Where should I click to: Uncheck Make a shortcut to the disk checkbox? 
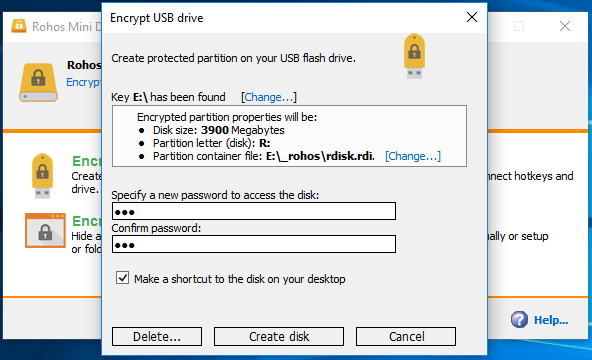pos(122,278)
